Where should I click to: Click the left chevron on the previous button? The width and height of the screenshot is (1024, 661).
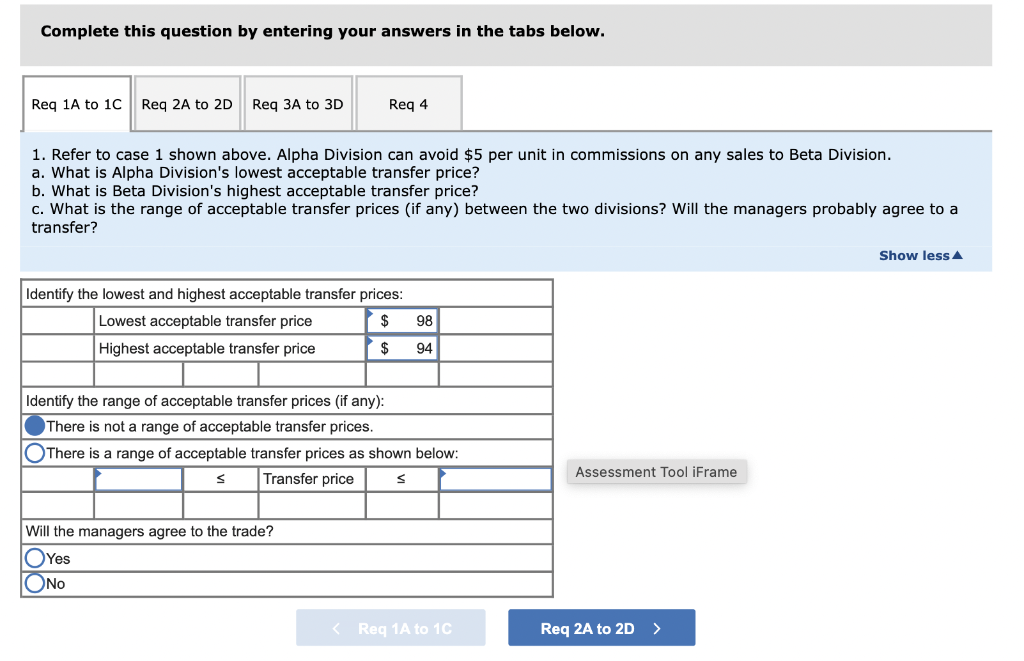(336, 628)
